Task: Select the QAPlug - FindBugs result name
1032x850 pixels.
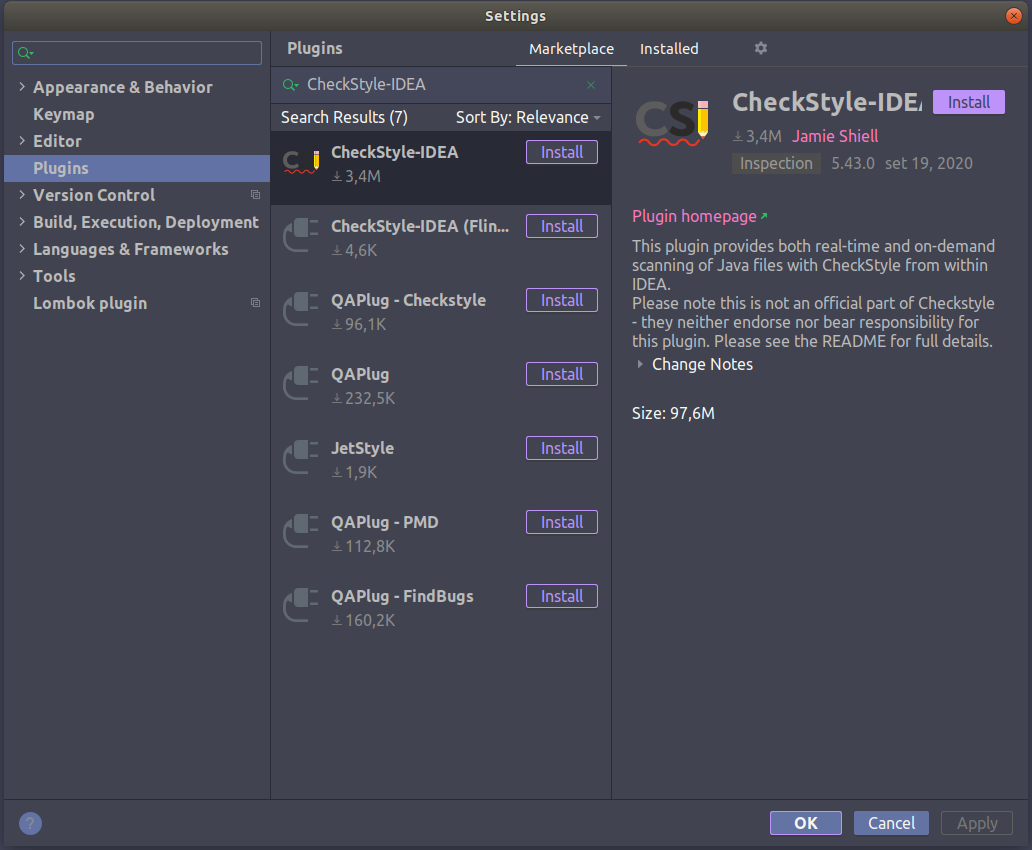Action: pos(402,597)
